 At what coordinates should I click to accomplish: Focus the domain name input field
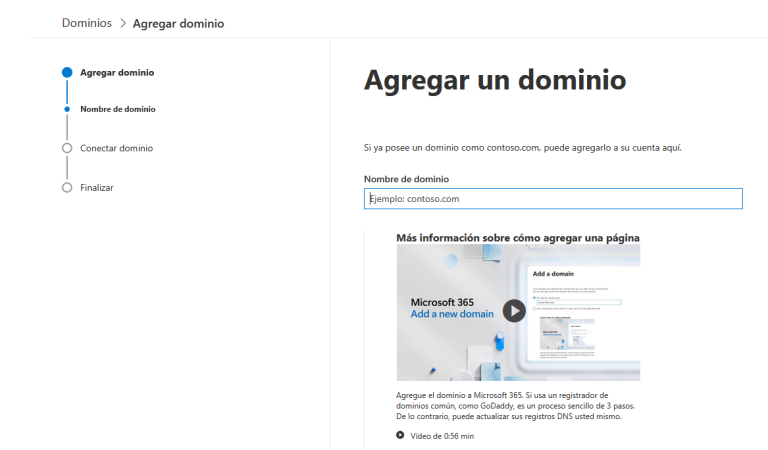tap(553, 199)
